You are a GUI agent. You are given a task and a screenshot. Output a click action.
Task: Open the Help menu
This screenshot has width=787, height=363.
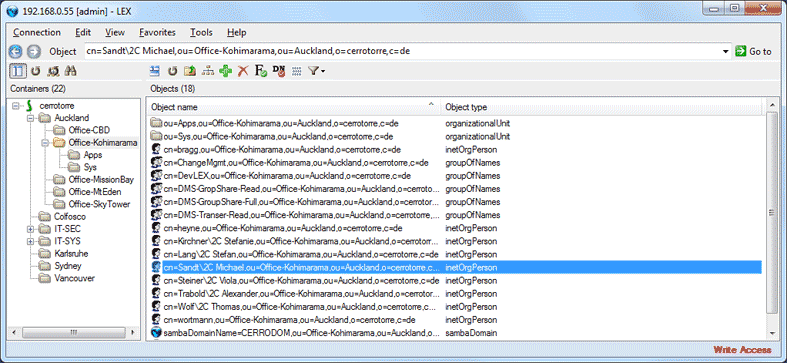pos(236,33)
